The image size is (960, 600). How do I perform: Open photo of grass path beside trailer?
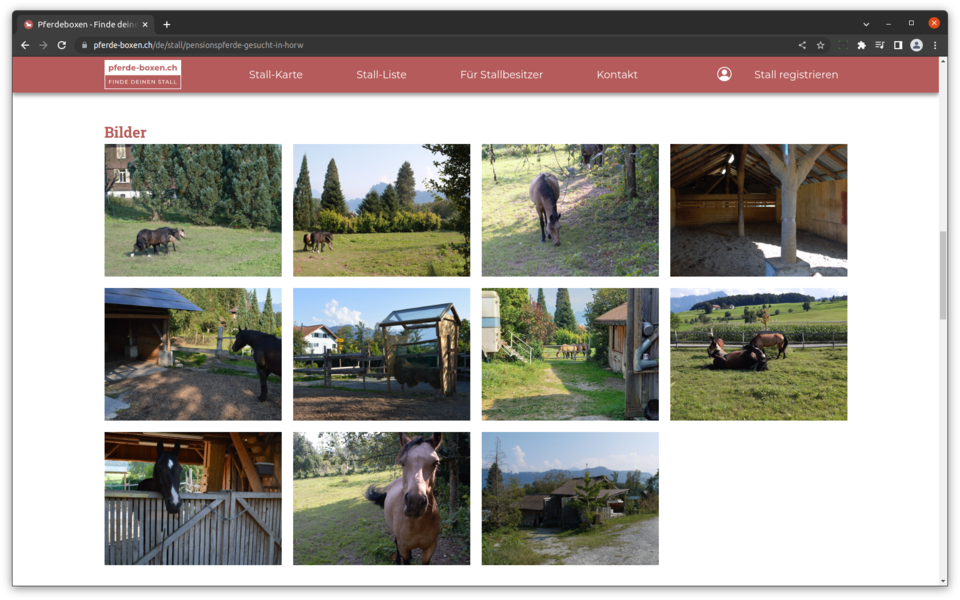point(570,354)
